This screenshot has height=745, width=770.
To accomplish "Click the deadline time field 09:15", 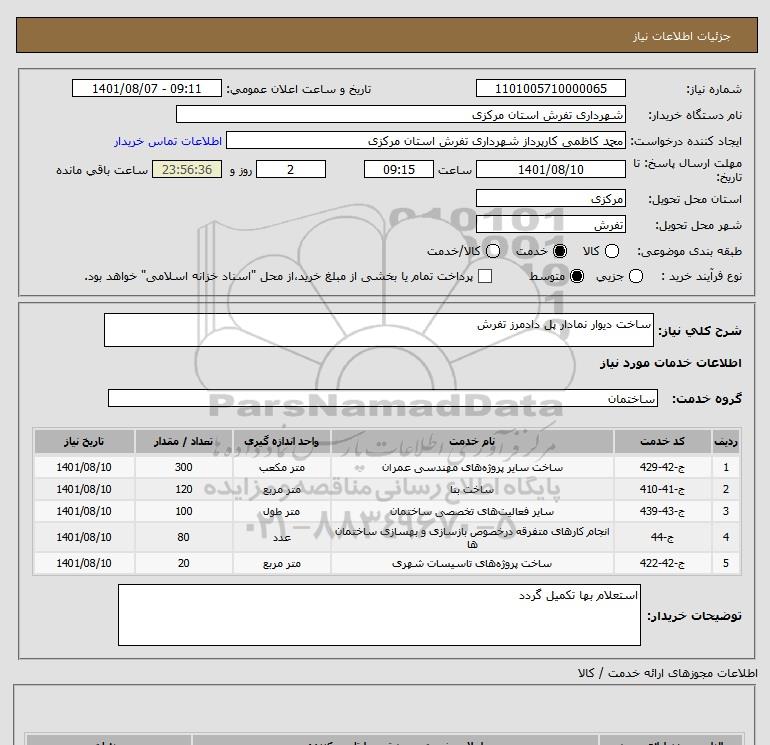I will (x=399, y=169).
